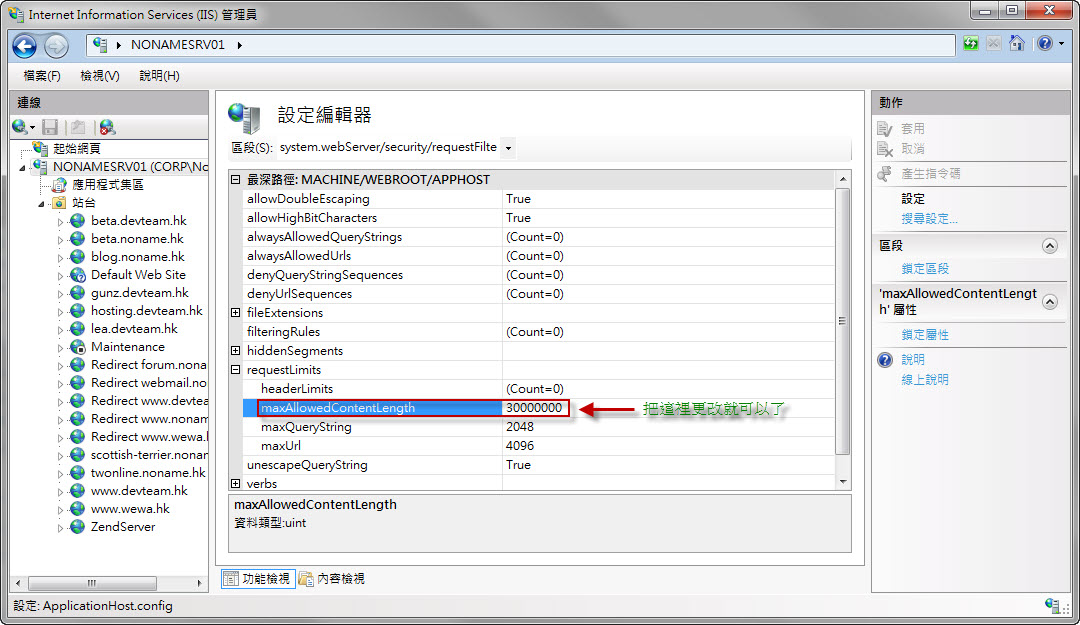This screenshot has width=1080, height=625.
Task: Click the Up one level icon in Connections toolbar
Action: click(78, 127)
